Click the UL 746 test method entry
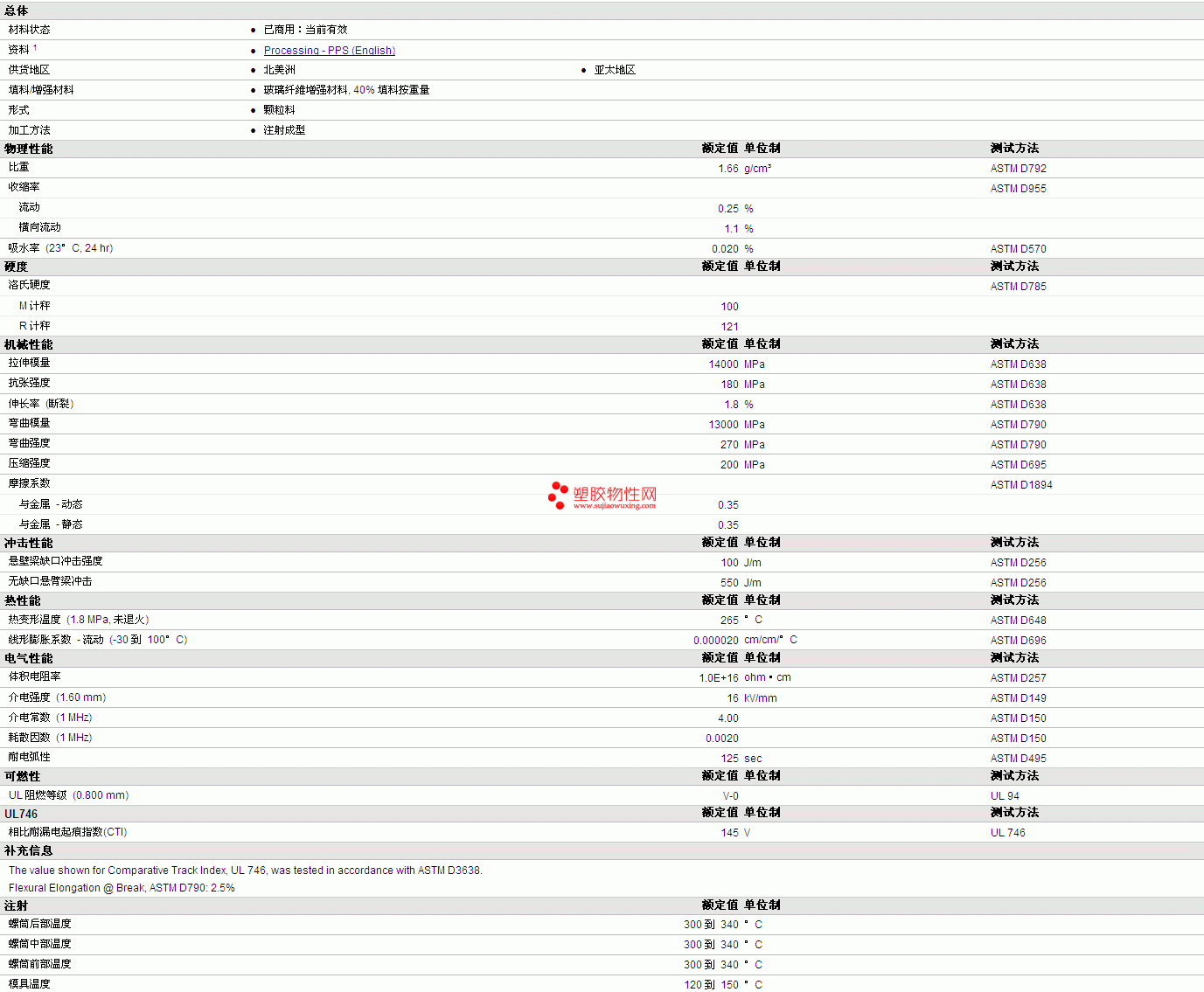1204x992 pixels. coord(1007,833)
